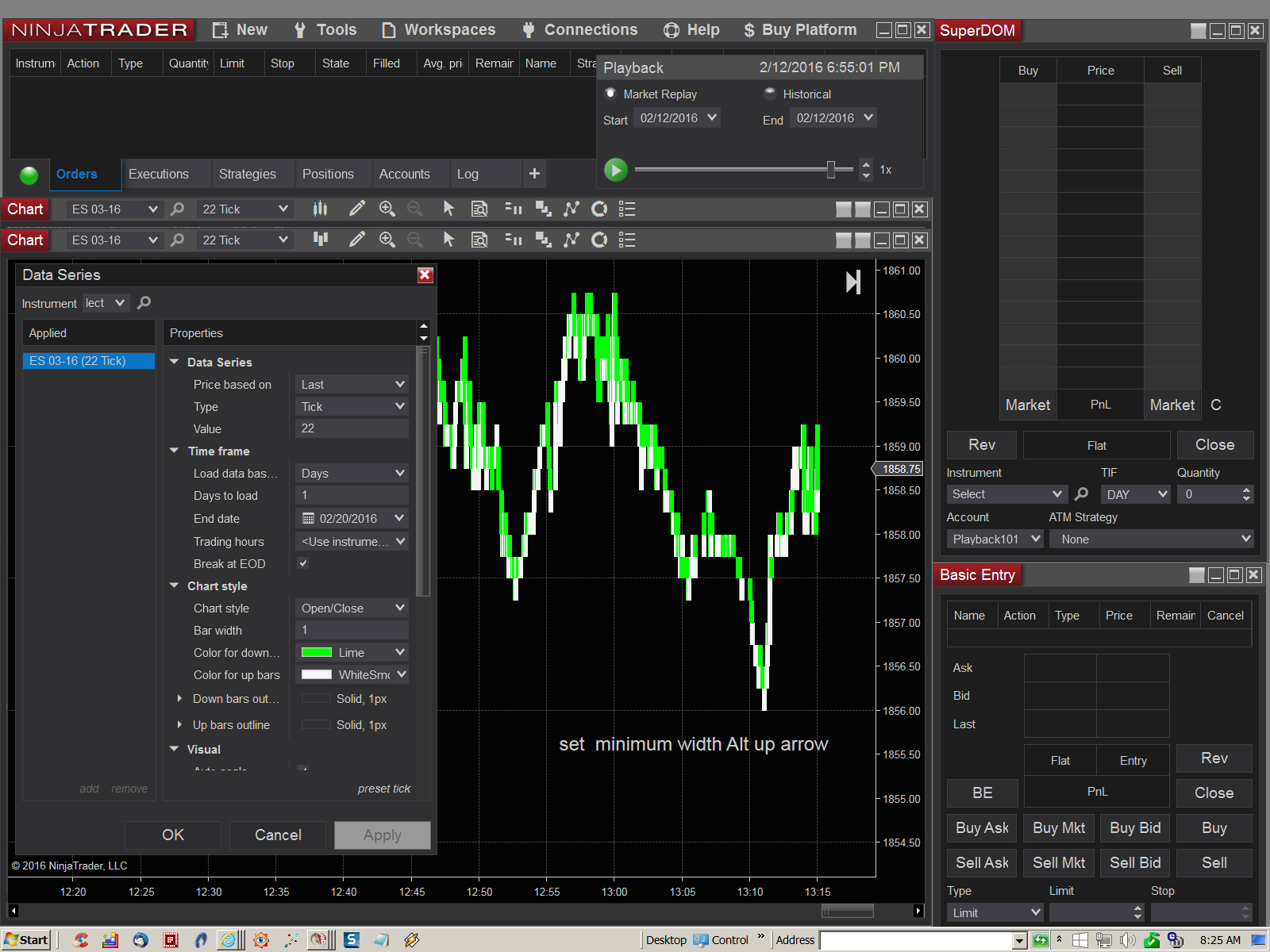Click the Skype 'S' icon in the taskbar

(352, 940)
